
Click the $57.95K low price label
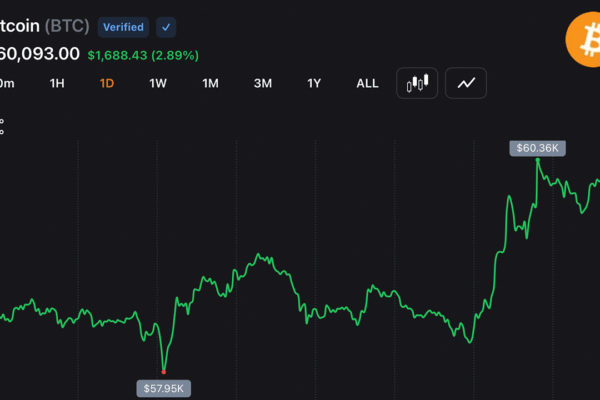tap(164, 389)
